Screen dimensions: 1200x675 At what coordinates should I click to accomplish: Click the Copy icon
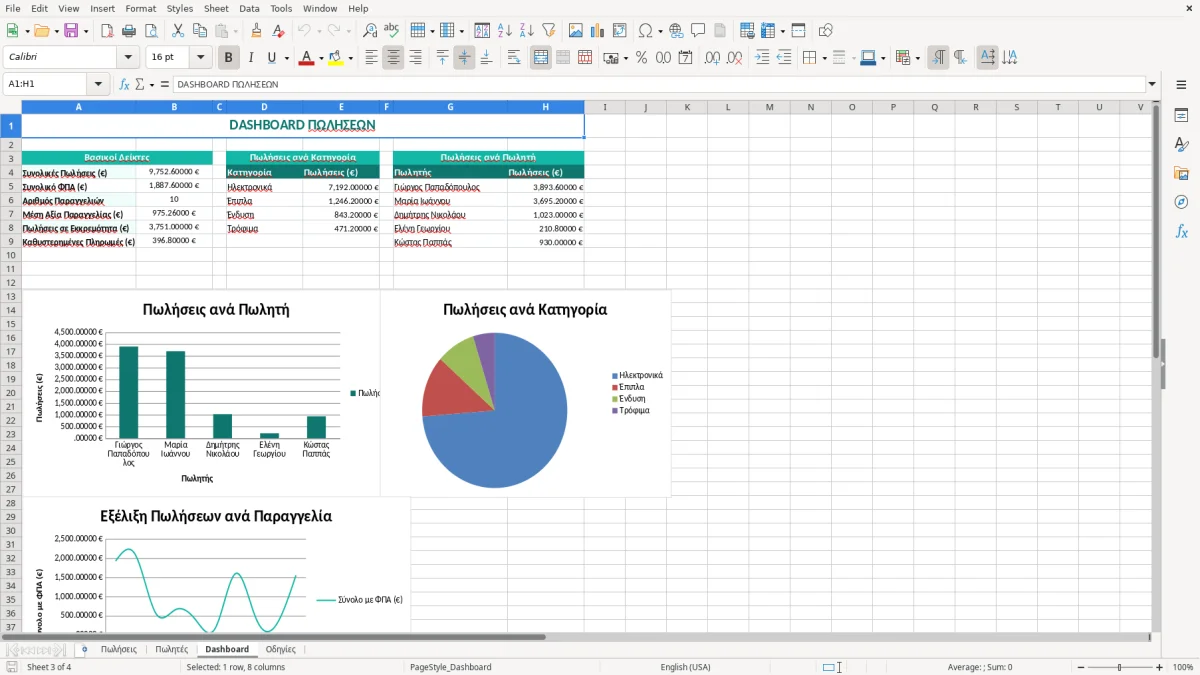pyautogui.click(x=199, y=31)
